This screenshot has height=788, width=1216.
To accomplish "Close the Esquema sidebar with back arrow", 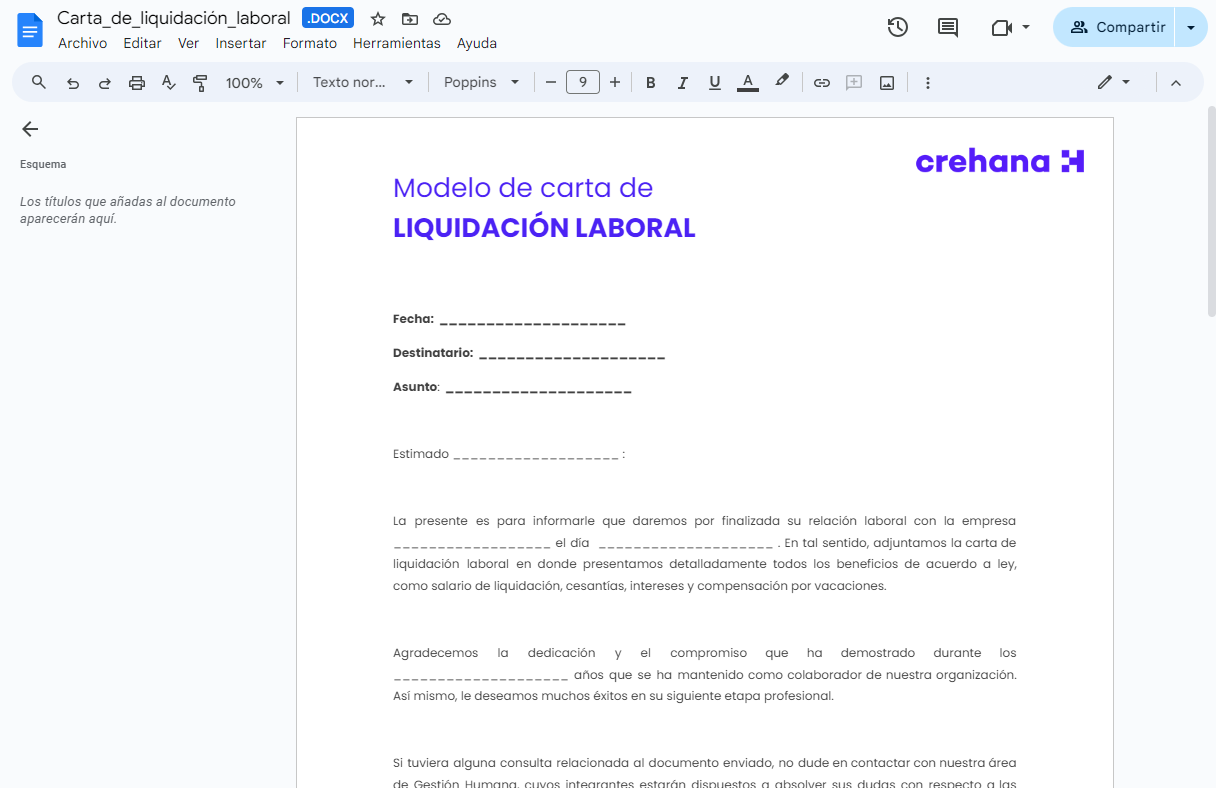I will point(30,129).
